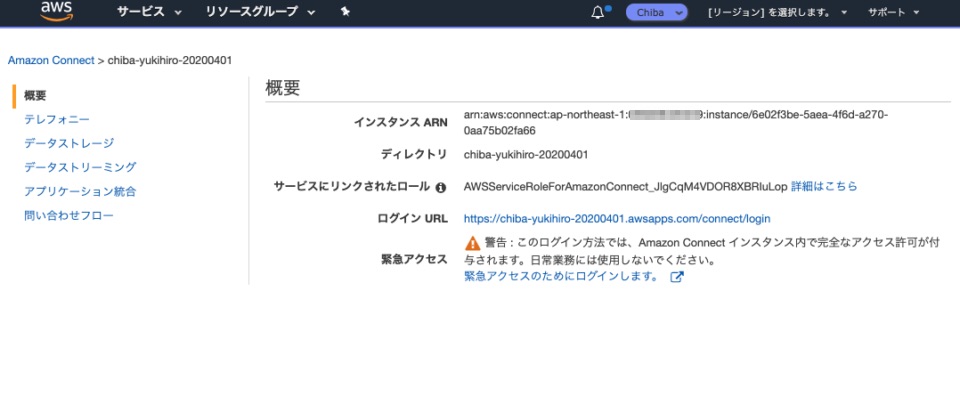The image size is (960, 396).
Task: Click the instance ARN value text
Action: (x=676, y=122)
